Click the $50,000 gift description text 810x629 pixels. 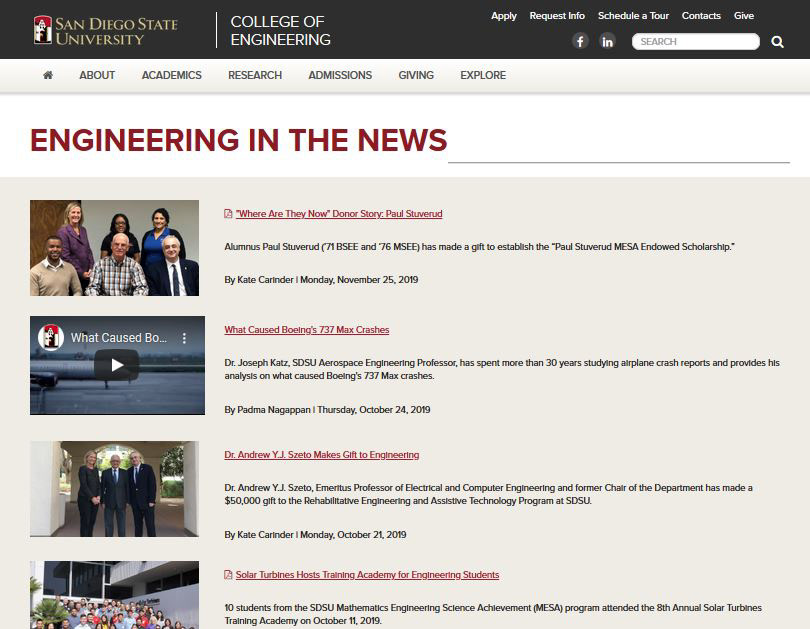(x=489, y=494)
